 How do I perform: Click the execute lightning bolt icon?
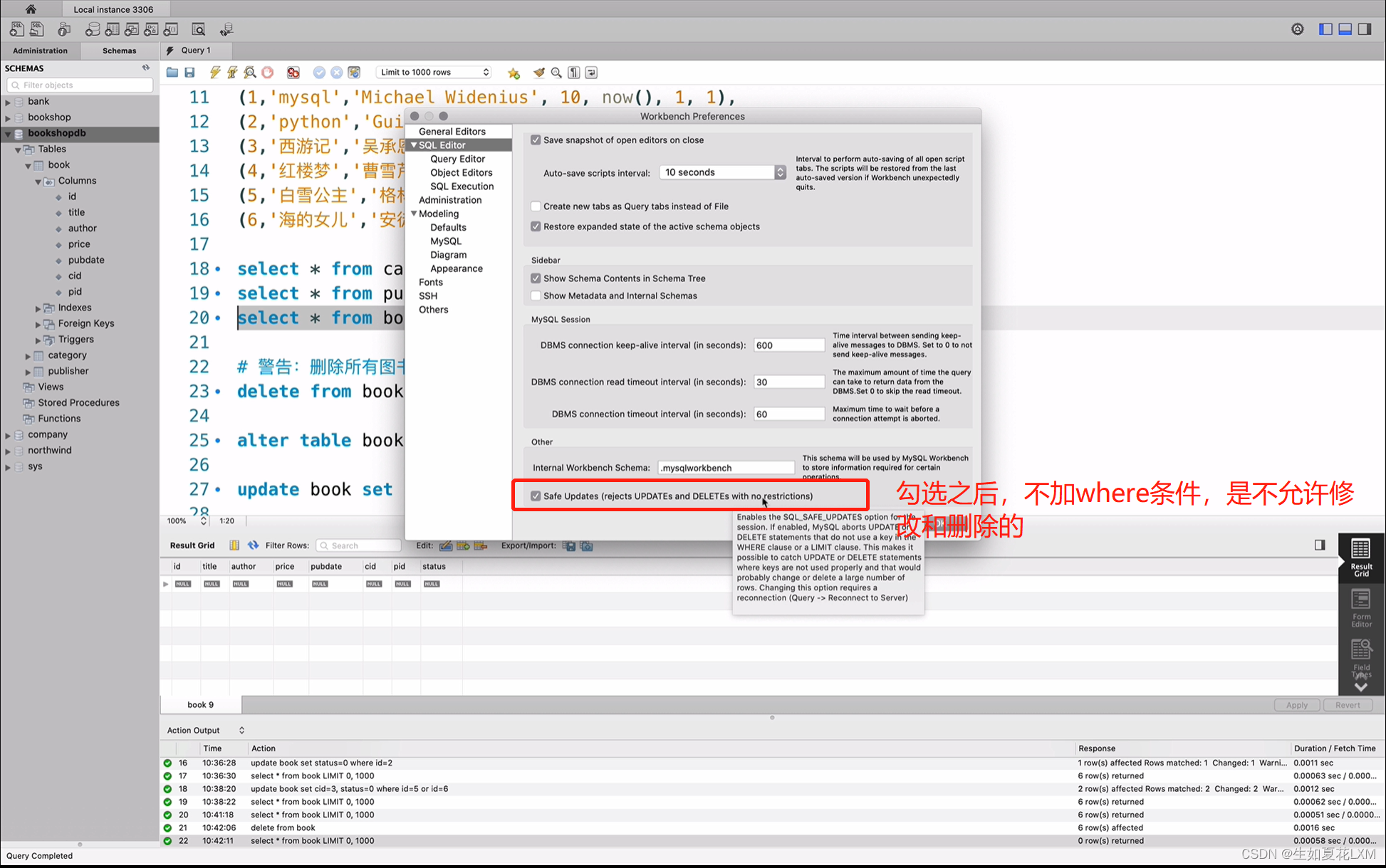(214, 73)
